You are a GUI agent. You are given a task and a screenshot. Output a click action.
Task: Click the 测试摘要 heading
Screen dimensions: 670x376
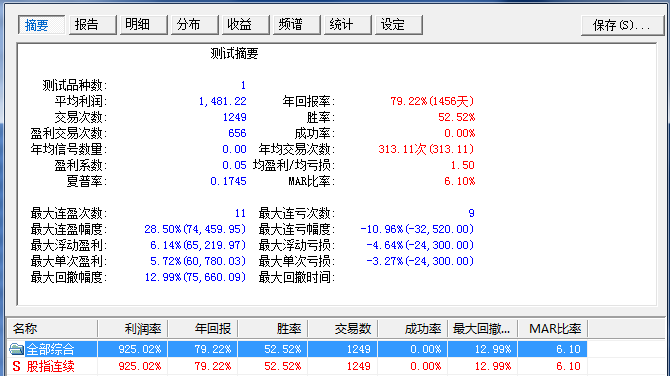[x=234, y=53]
